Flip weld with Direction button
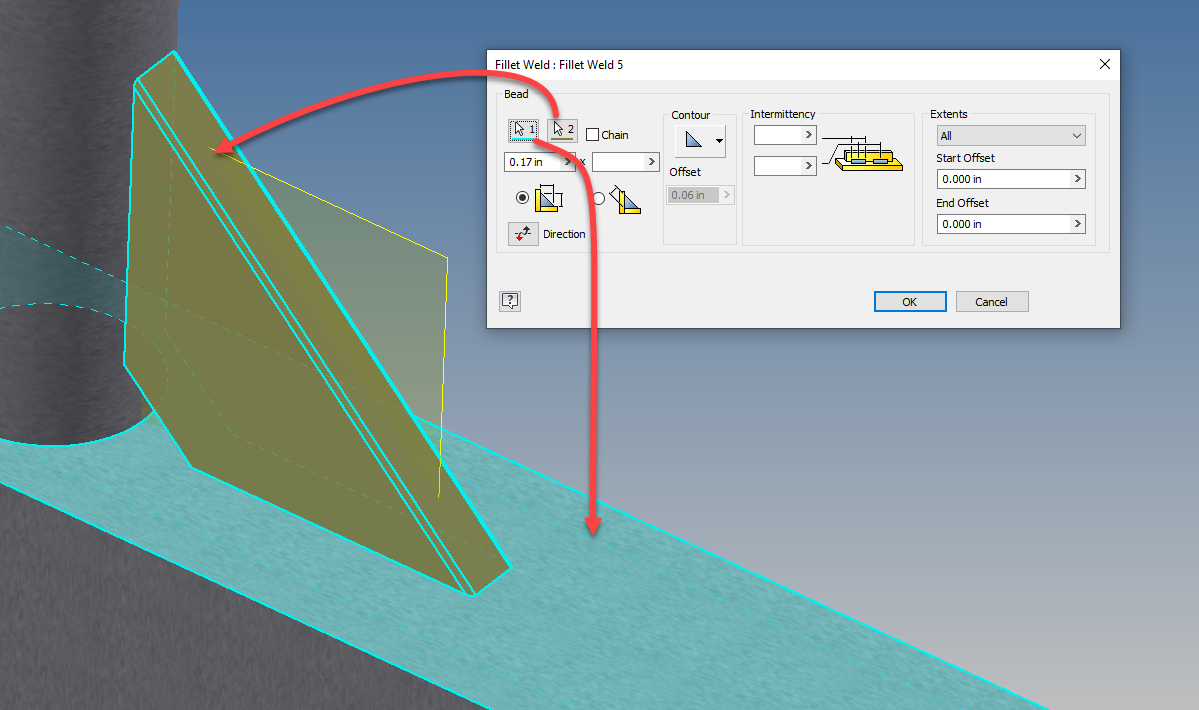Image resolution: width=1199 pixels, height=710 pixels. point(523,234)
